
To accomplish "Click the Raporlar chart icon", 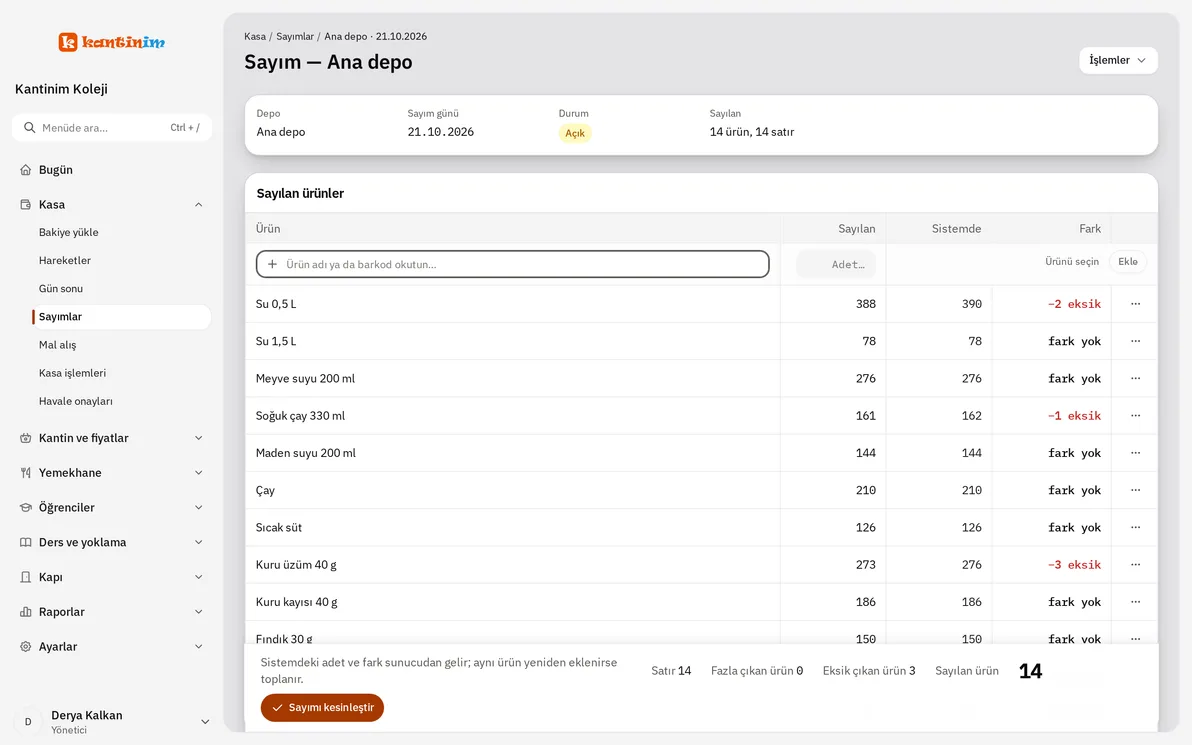I will coord(26,612).
